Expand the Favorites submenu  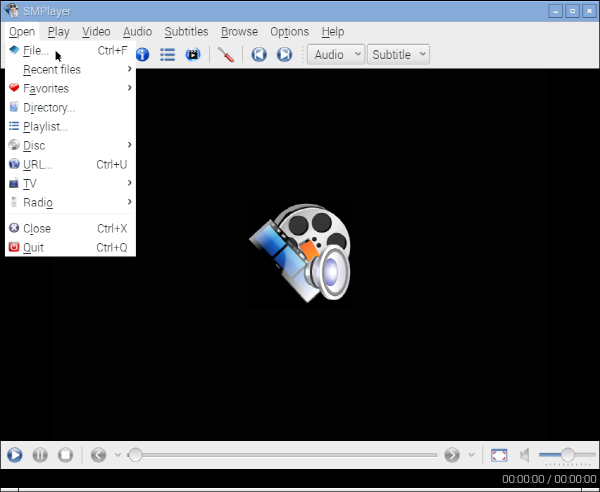click(x=70, y=88)
